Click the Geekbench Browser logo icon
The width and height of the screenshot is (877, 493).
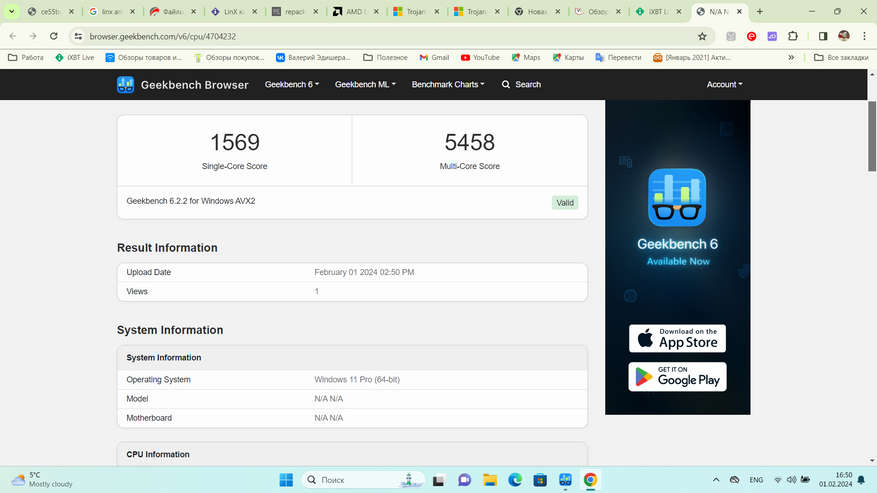tap(125, 84)
